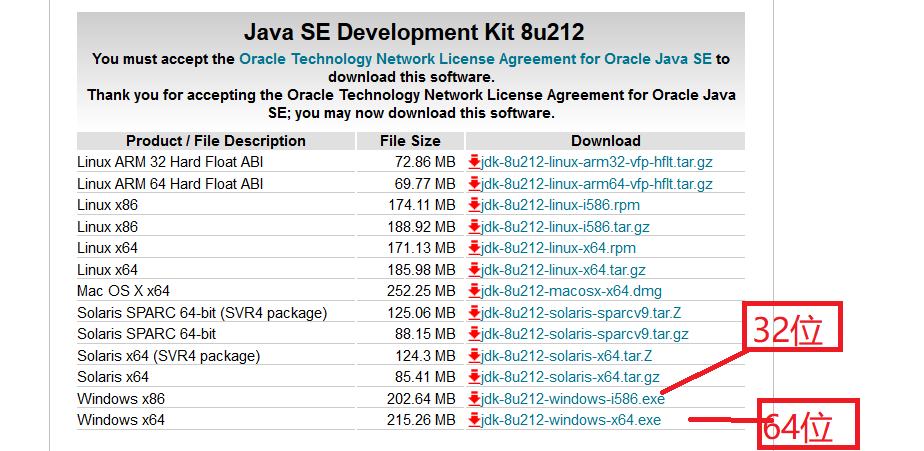Click download arrow icon for jdk-8u212-linux-i586.tar.gz

click(474, 227)
